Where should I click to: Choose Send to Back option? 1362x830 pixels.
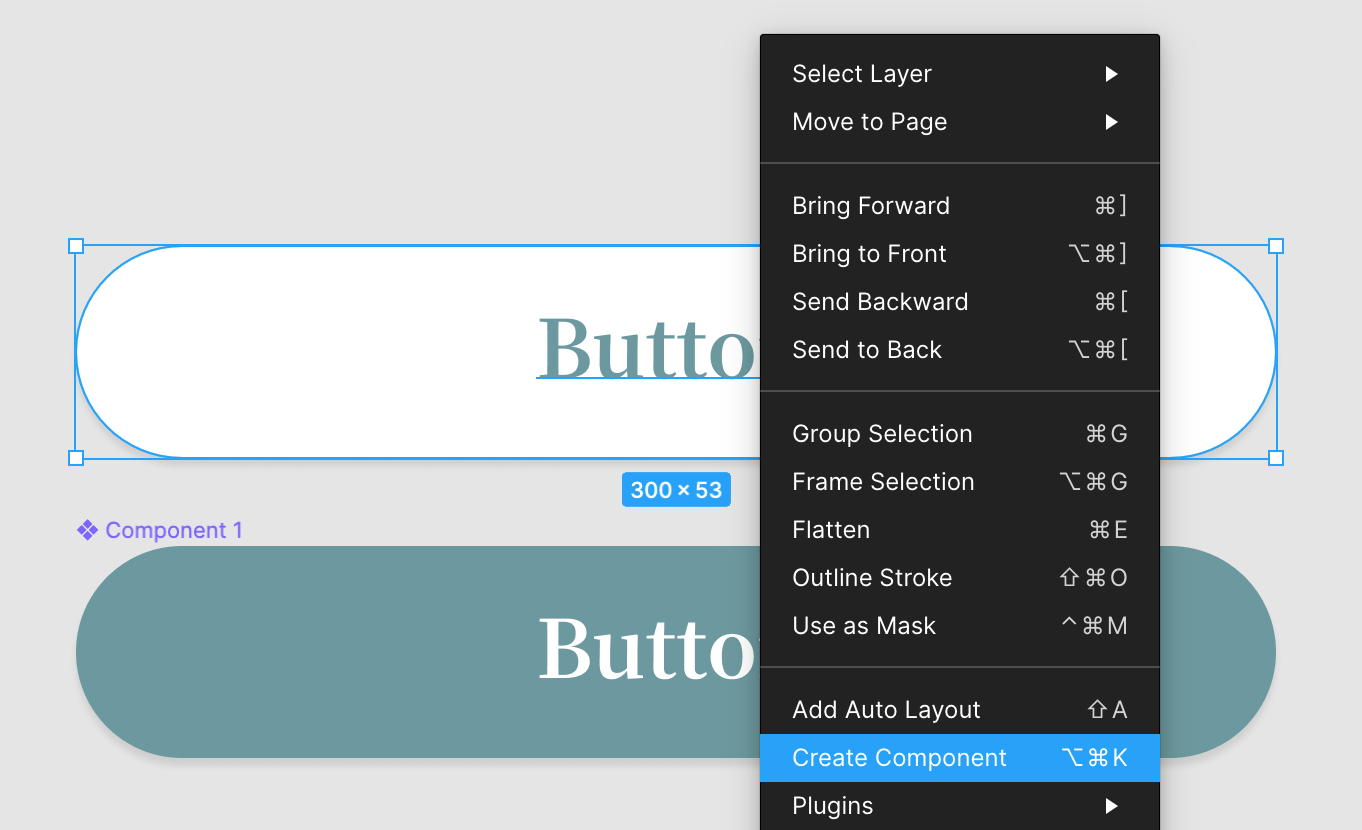click(x=867, y=350)
